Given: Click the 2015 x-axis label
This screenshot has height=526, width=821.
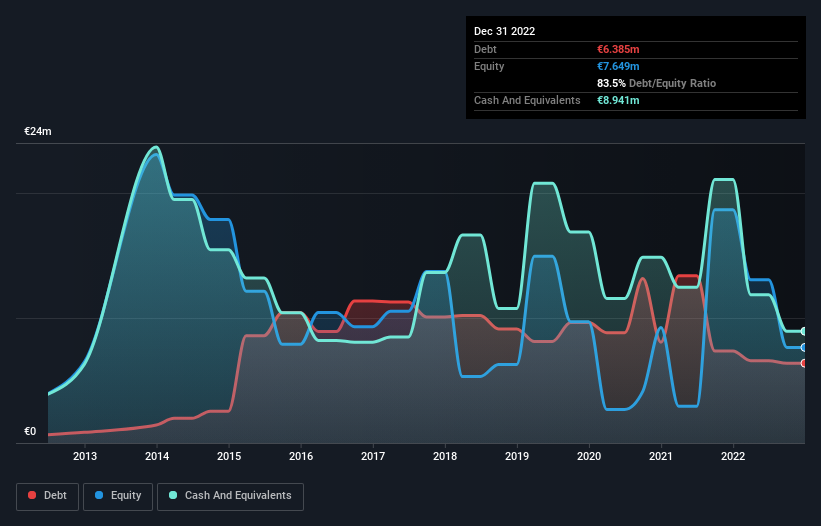Looking at the screenshot, I should (229, 456).
